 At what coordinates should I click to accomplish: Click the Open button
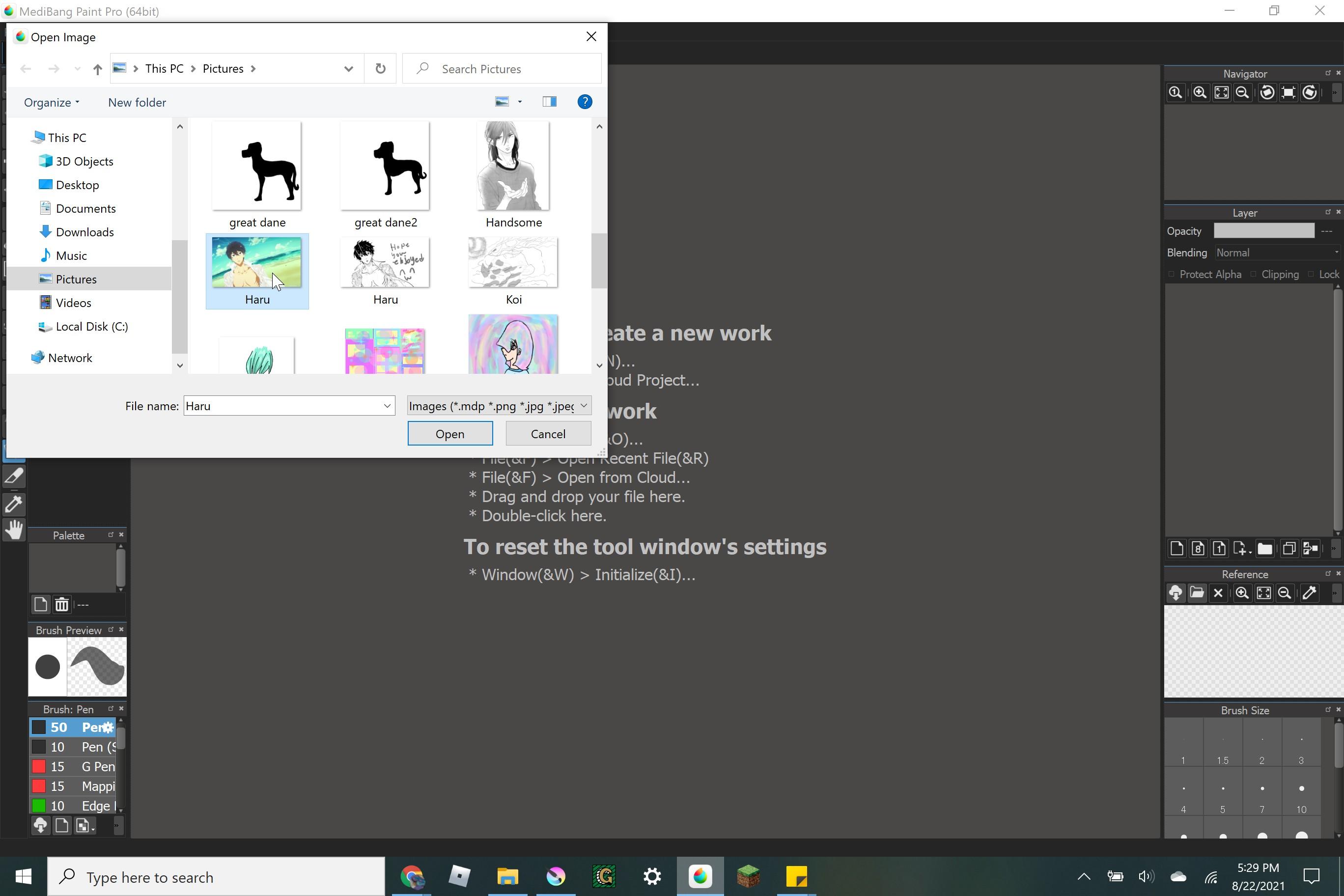449,434
